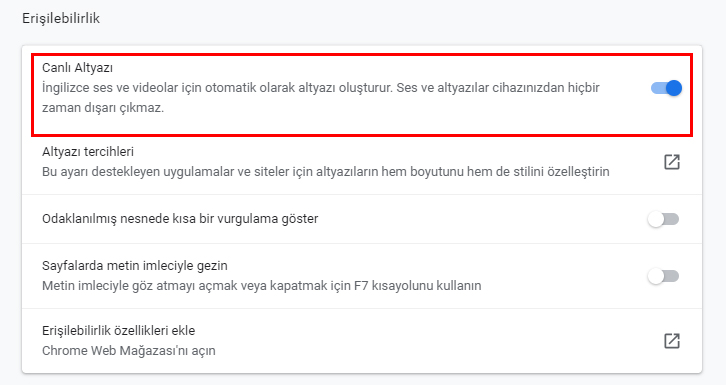The height and width of the screenshot is (385, 726).
Task: Disable the Canlı Altyazı toggle
Action: (666, 88)
